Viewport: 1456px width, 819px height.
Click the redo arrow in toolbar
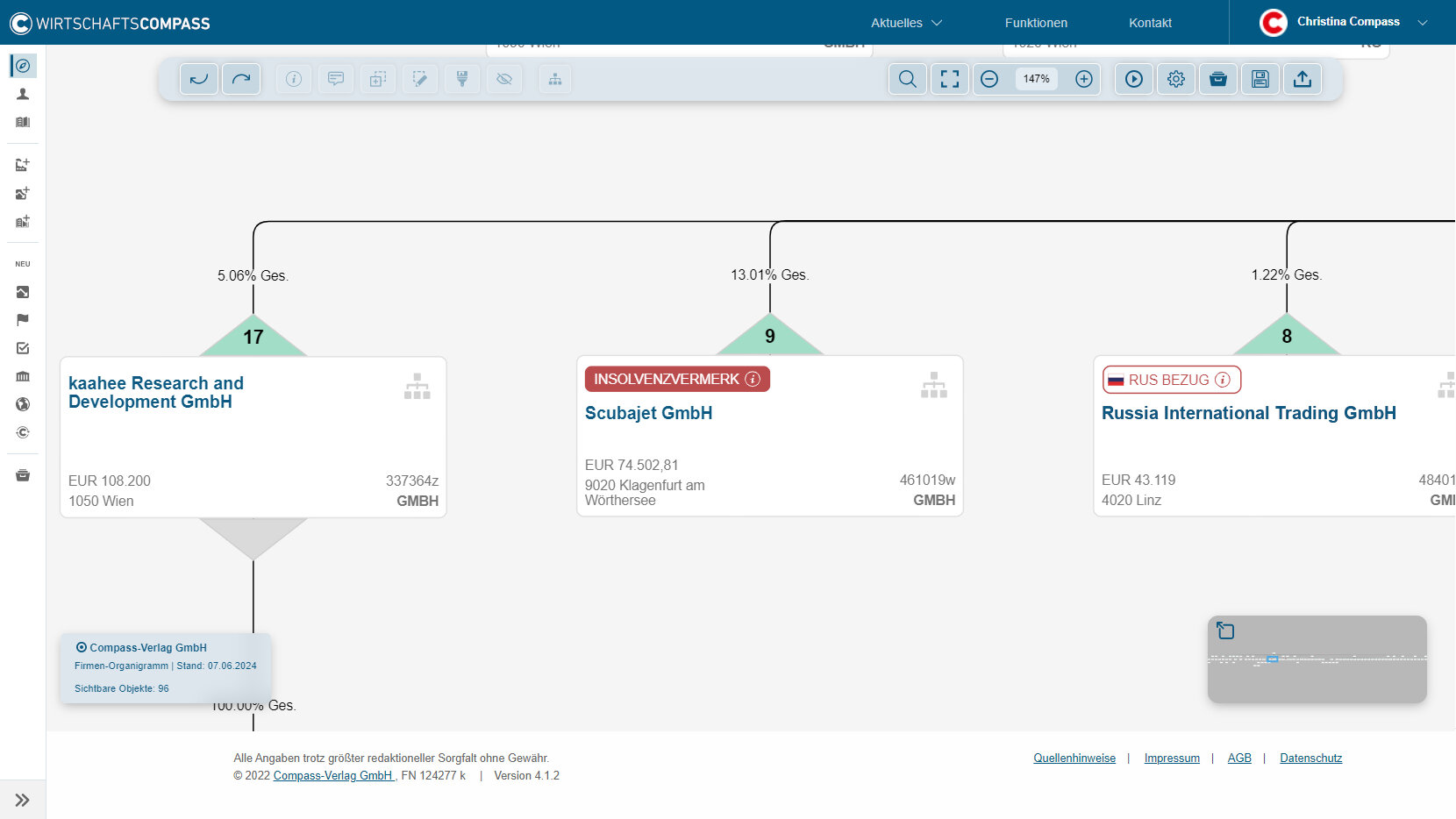241,79
